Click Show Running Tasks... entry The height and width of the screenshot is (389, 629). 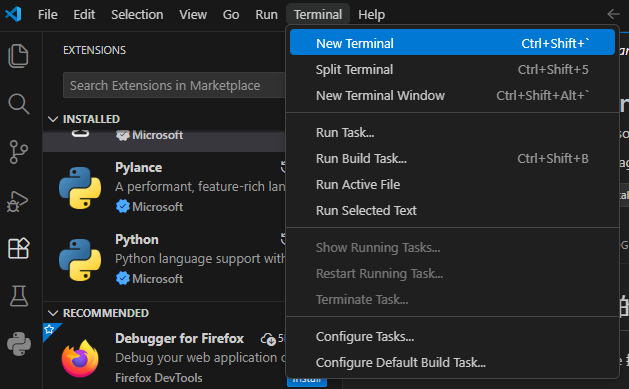pyautogui.click(x=452, y=247)
